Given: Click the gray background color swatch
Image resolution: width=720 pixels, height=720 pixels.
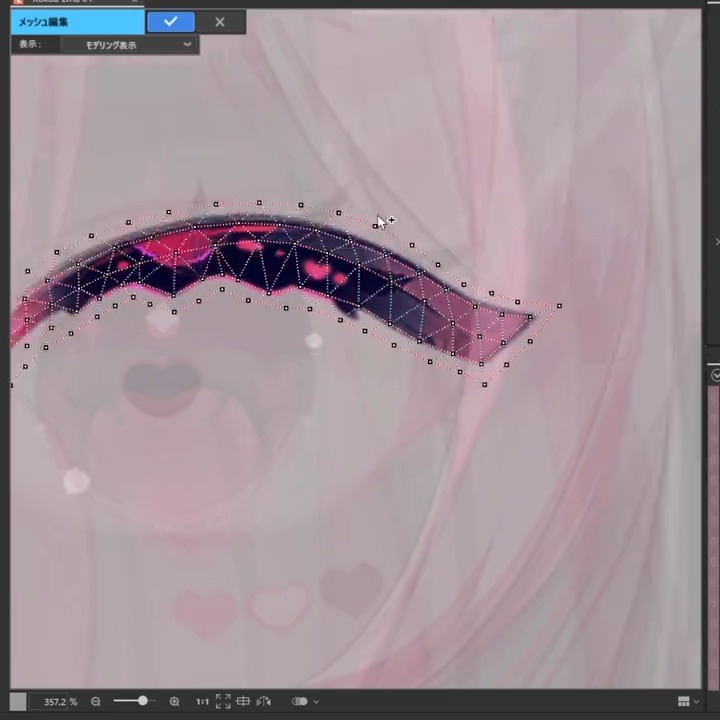Looking at the screenshot, I should pos(18,701).
